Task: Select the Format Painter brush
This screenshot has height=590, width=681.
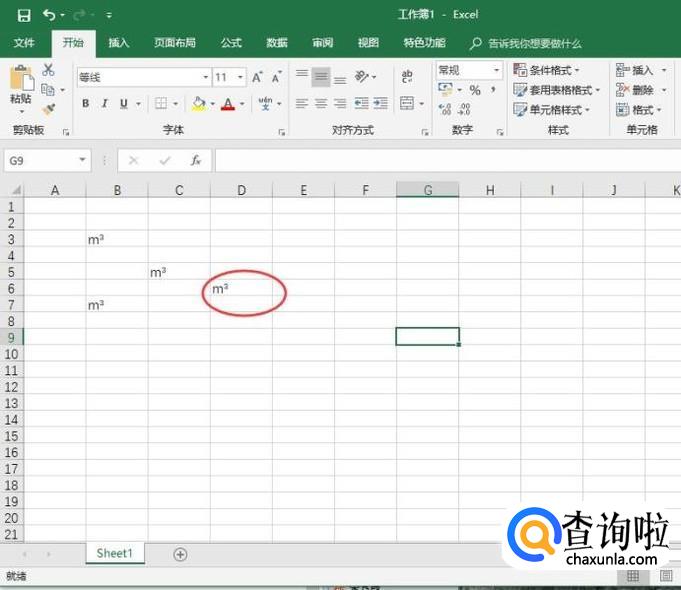Action: [x=49, y=109]
